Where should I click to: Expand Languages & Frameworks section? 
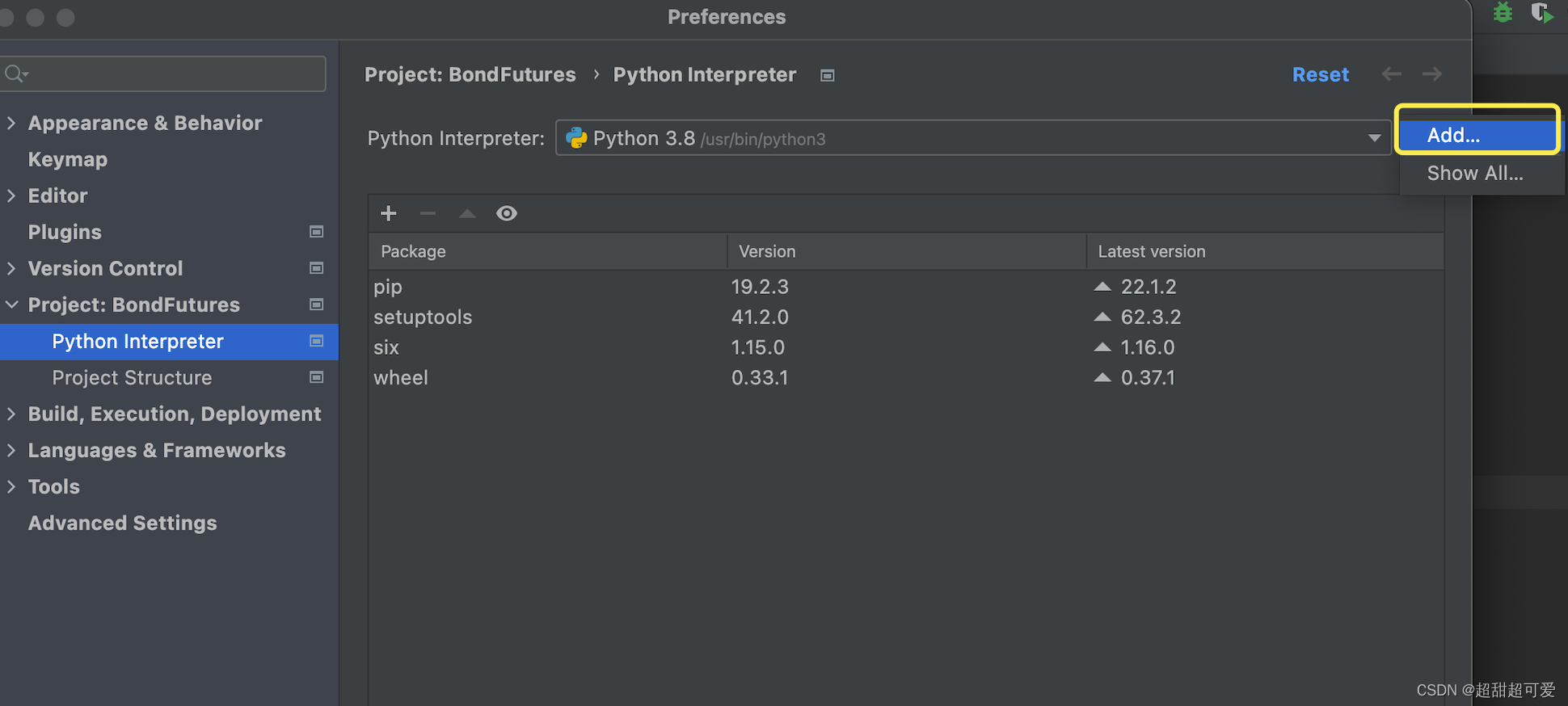point(11,450)
